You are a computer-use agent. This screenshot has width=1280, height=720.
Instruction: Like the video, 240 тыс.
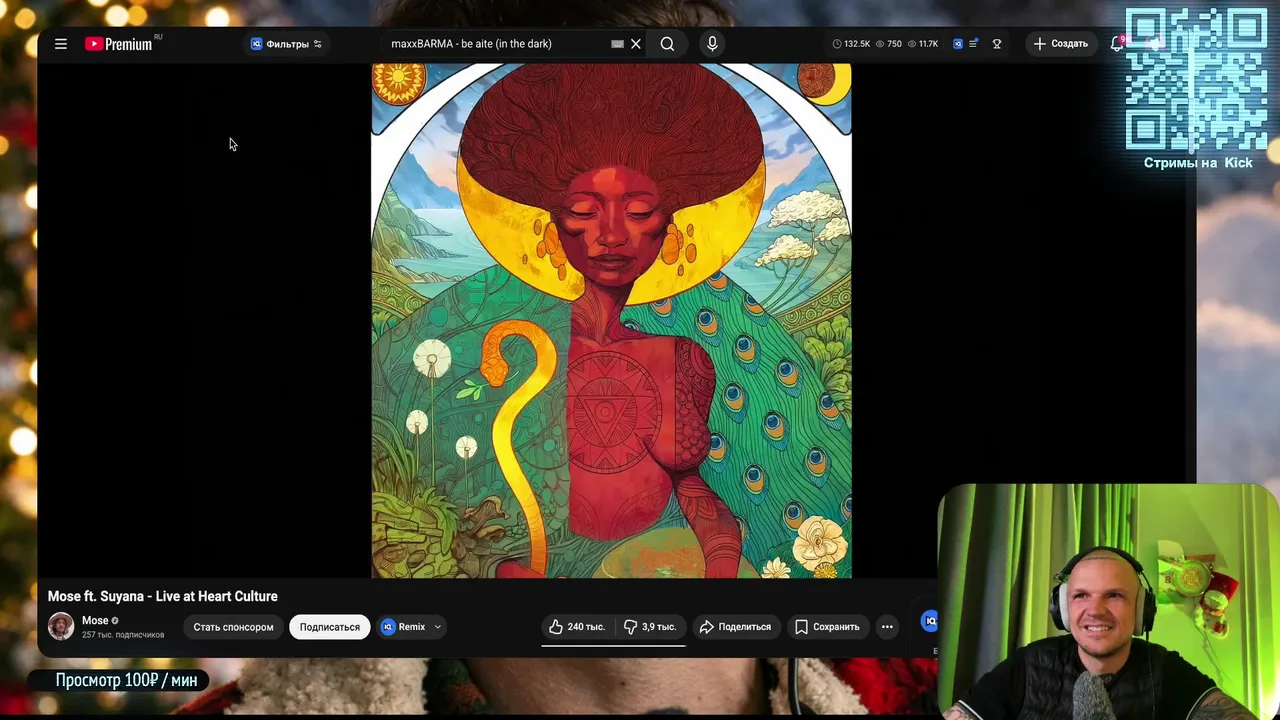tap(578, 627)
